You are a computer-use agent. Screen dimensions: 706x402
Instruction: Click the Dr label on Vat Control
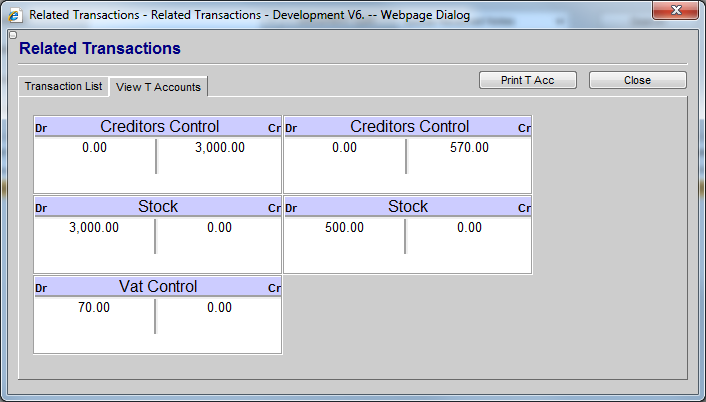[41, 289]
